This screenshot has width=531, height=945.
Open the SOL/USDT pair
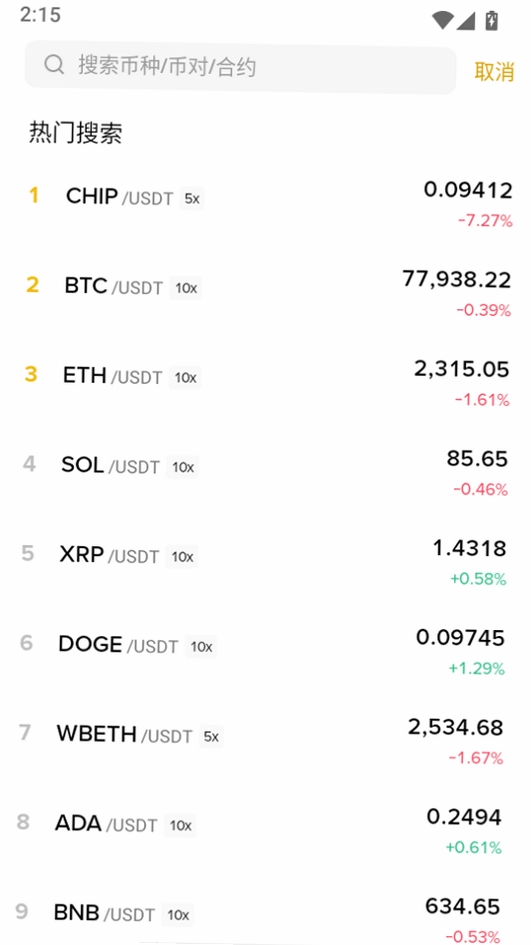(265, 474)
